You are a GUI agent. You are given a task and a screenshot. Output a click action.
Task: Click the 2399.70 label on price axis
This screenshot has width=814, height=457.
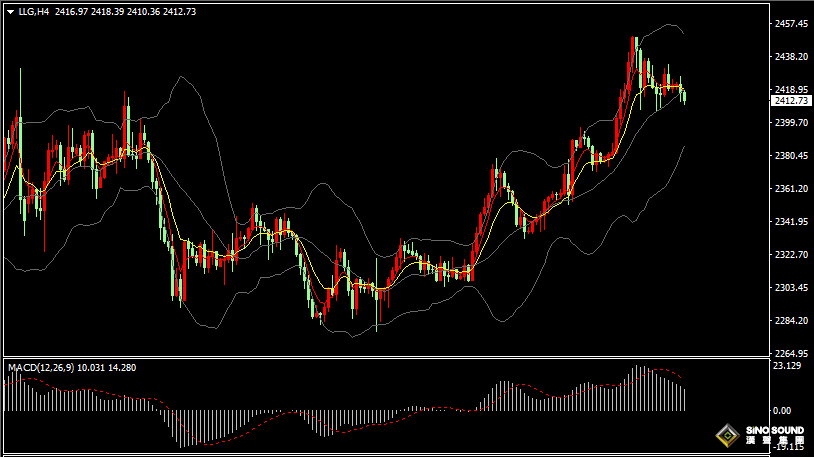point(791,123)
